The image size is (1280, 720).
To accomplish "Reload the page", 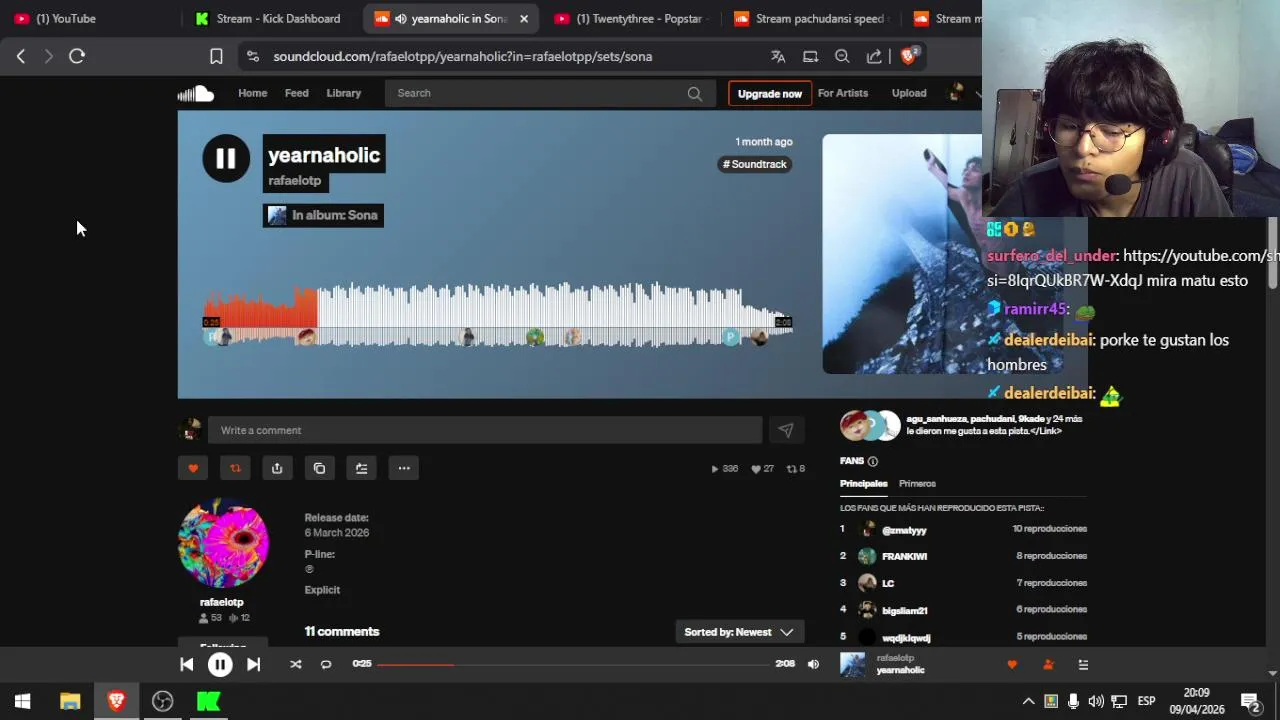I will point(77,56).
